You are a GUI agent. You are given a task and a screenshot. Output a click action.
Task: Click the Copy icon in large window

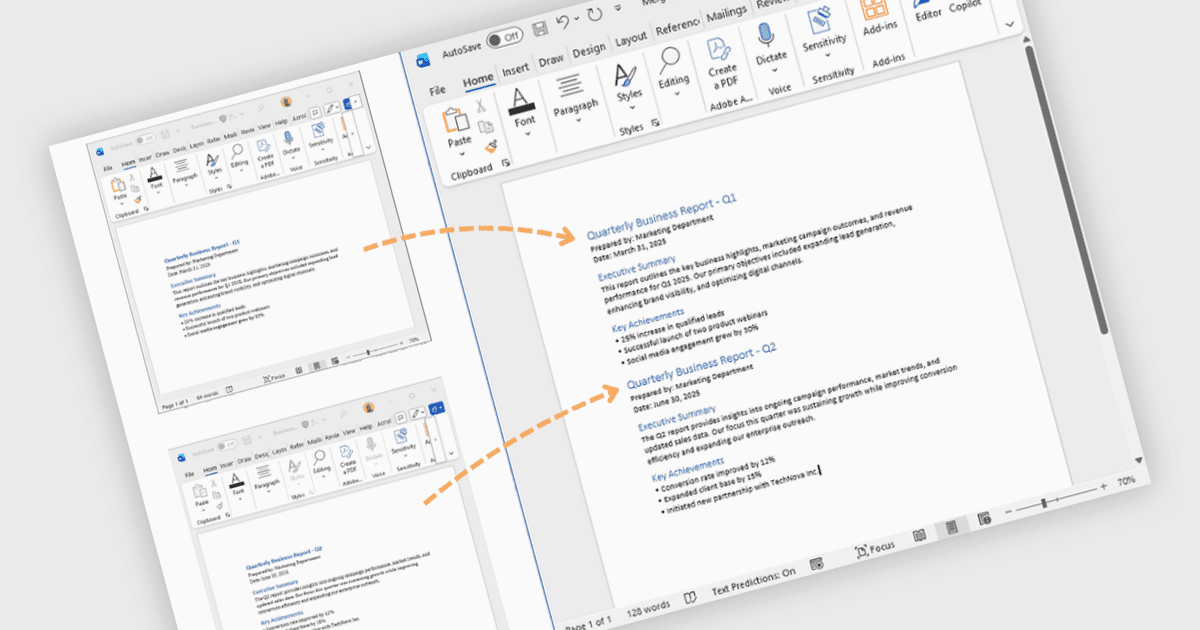tap(486, 126)
